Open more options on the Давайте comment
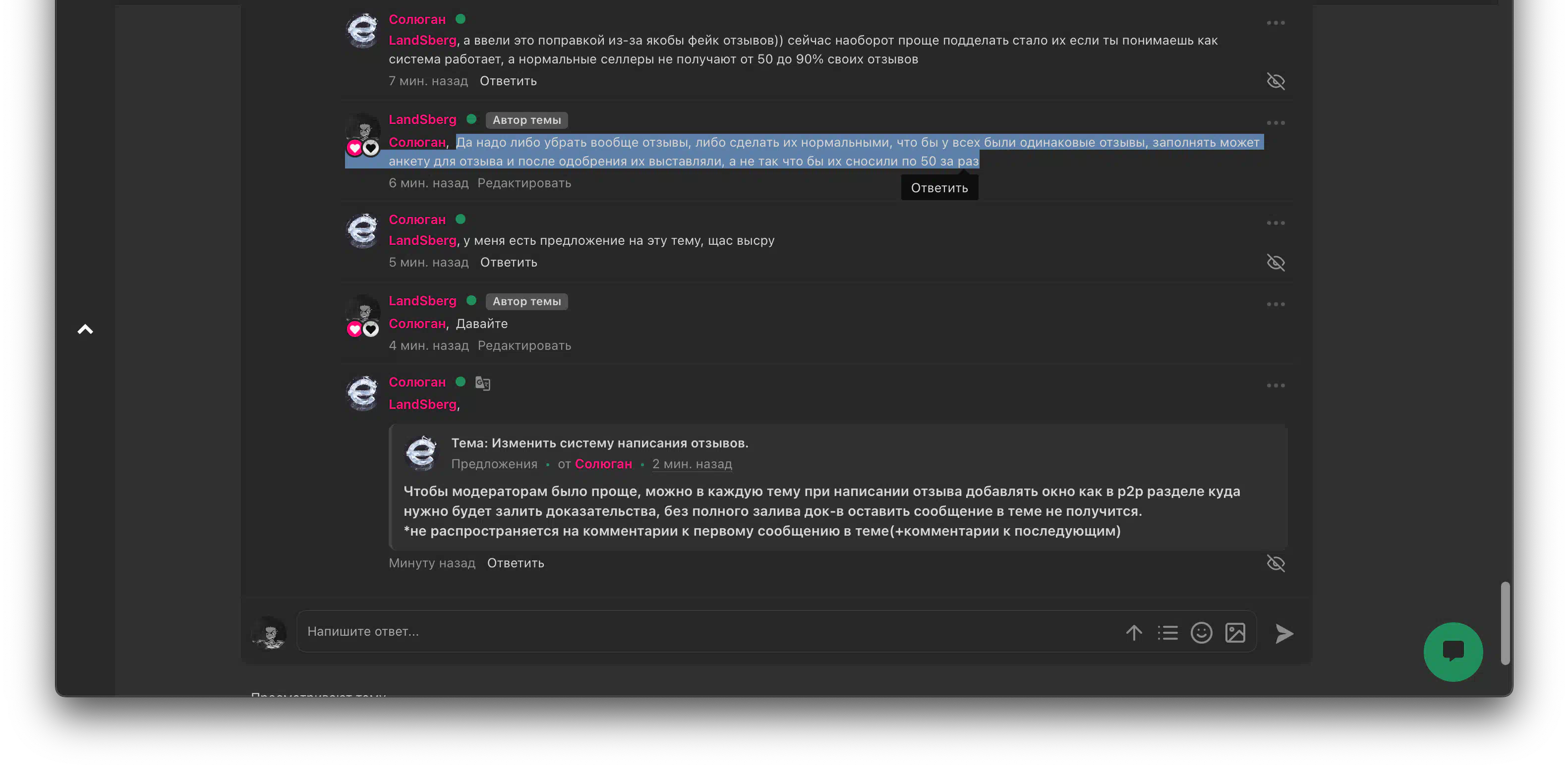This screenshot has width=1568, height=770. (1275, 304)
